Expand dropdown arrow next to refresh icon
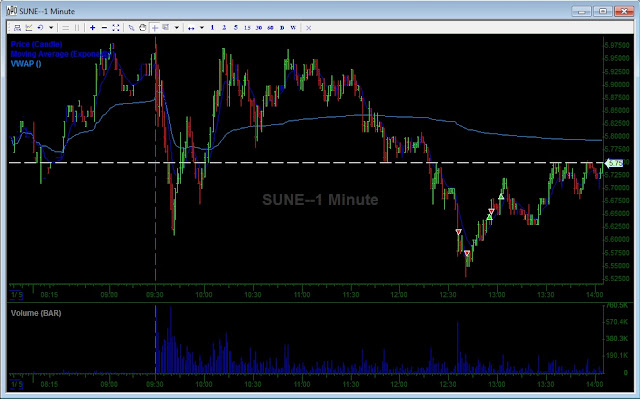 51,28
